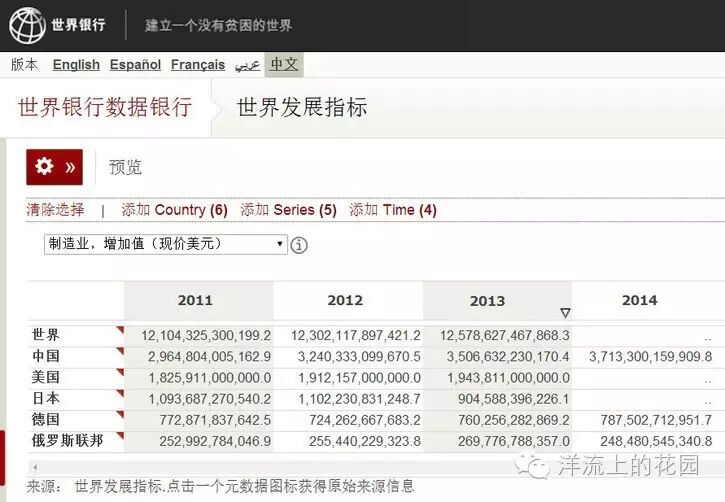
Task: Click cell 12,104,325,300,199.2
Action: point(206,336)
